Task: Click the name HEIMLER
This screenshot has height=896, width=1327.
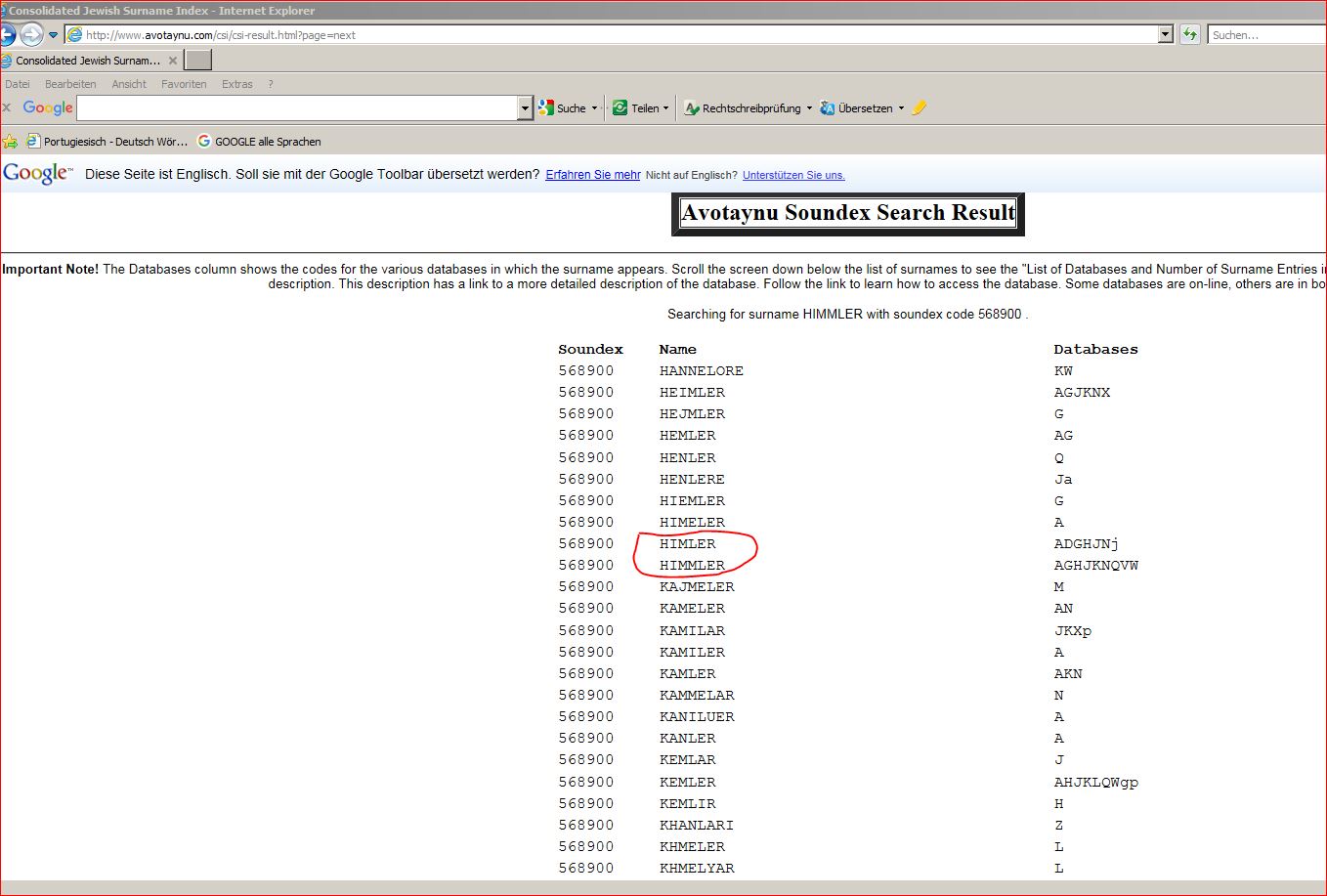Action: click(692, 393)
